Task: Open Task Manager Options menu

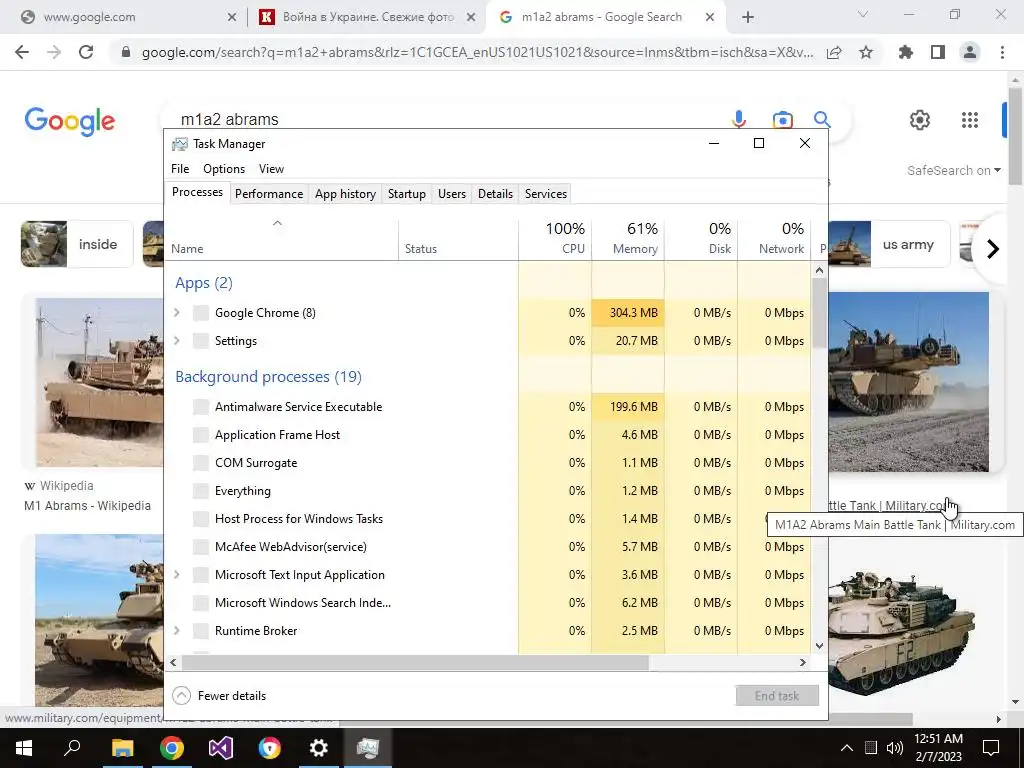Action: (224, 168)
